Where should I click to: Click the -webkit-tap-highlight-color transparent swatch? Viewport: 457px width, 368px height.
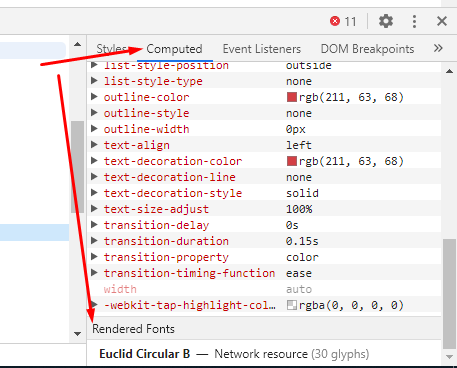292,305
